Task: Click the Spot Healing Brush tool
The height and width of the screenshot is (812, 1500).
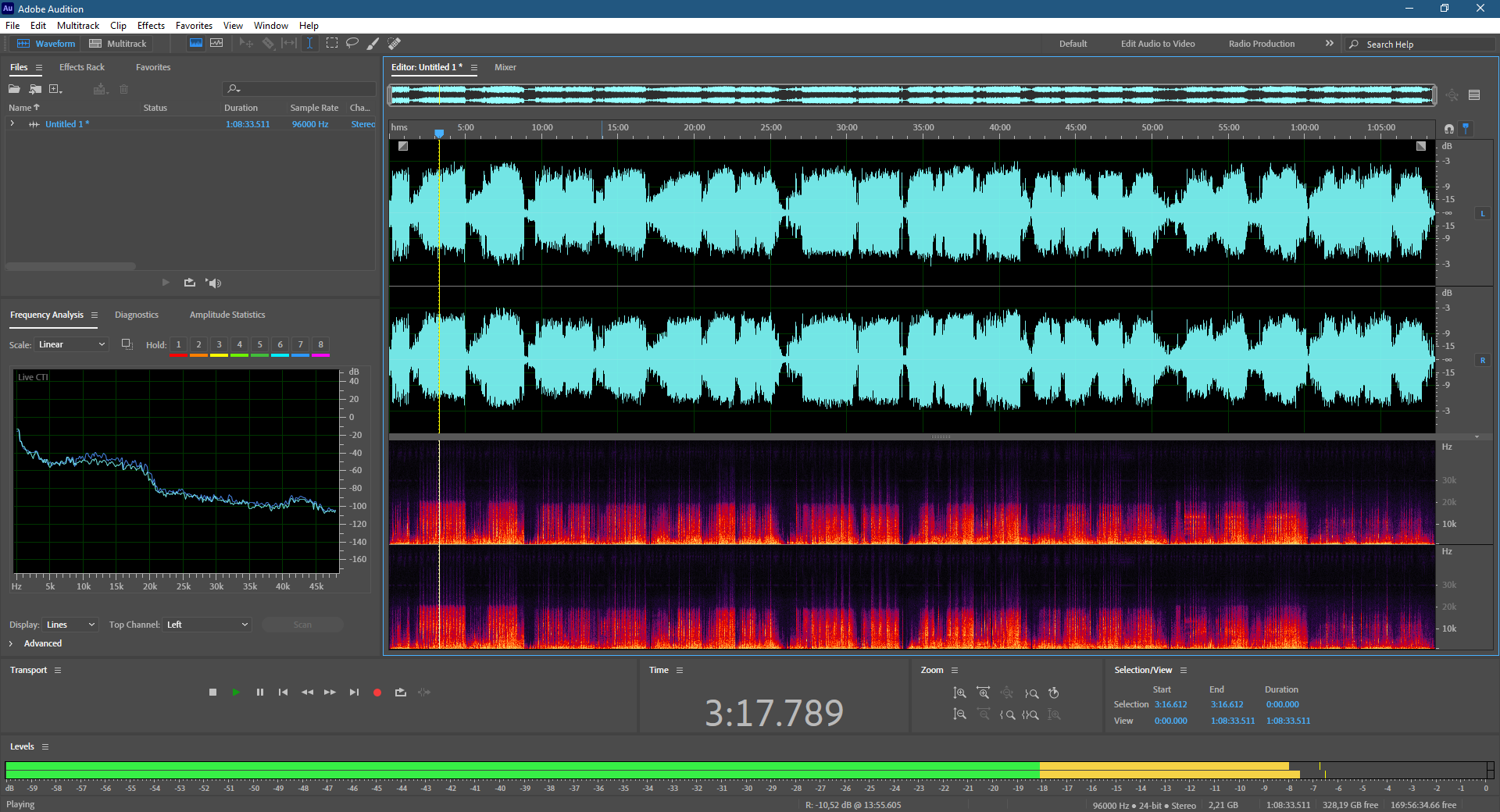Action: 395,44
